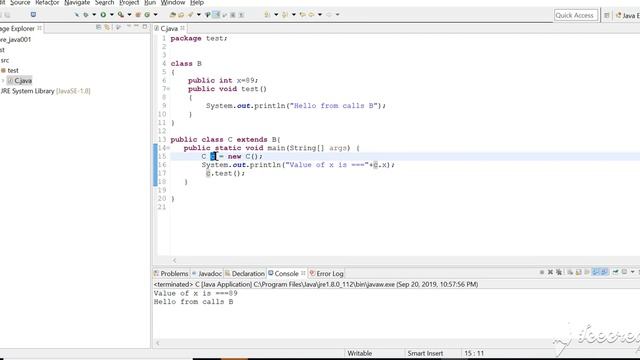Click the Open Perspective icon

(x=607, y=15)
